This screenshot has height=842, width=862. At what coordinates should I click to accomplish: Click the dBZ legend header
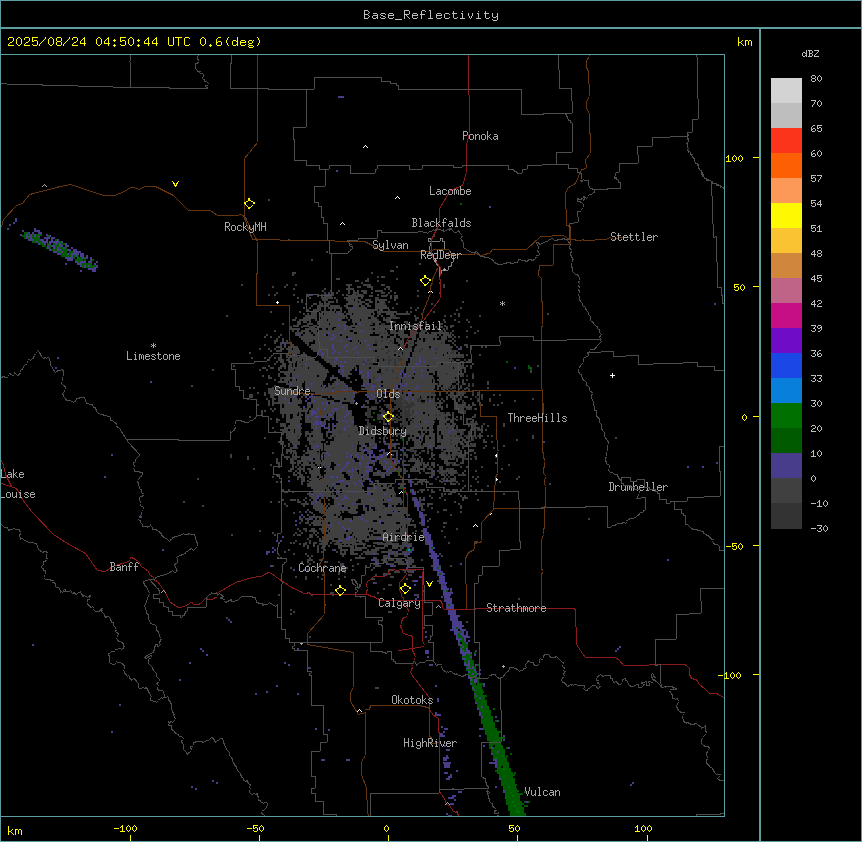(x=810, y=53)
